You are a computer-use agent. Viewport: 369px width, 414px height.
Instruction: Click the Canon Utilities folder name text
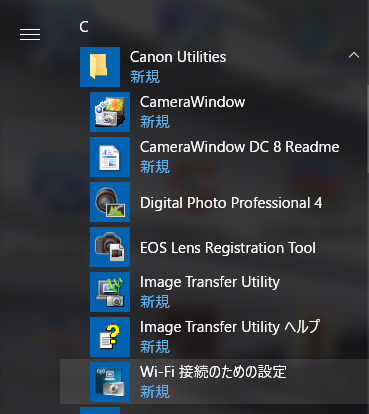[178, 57]
